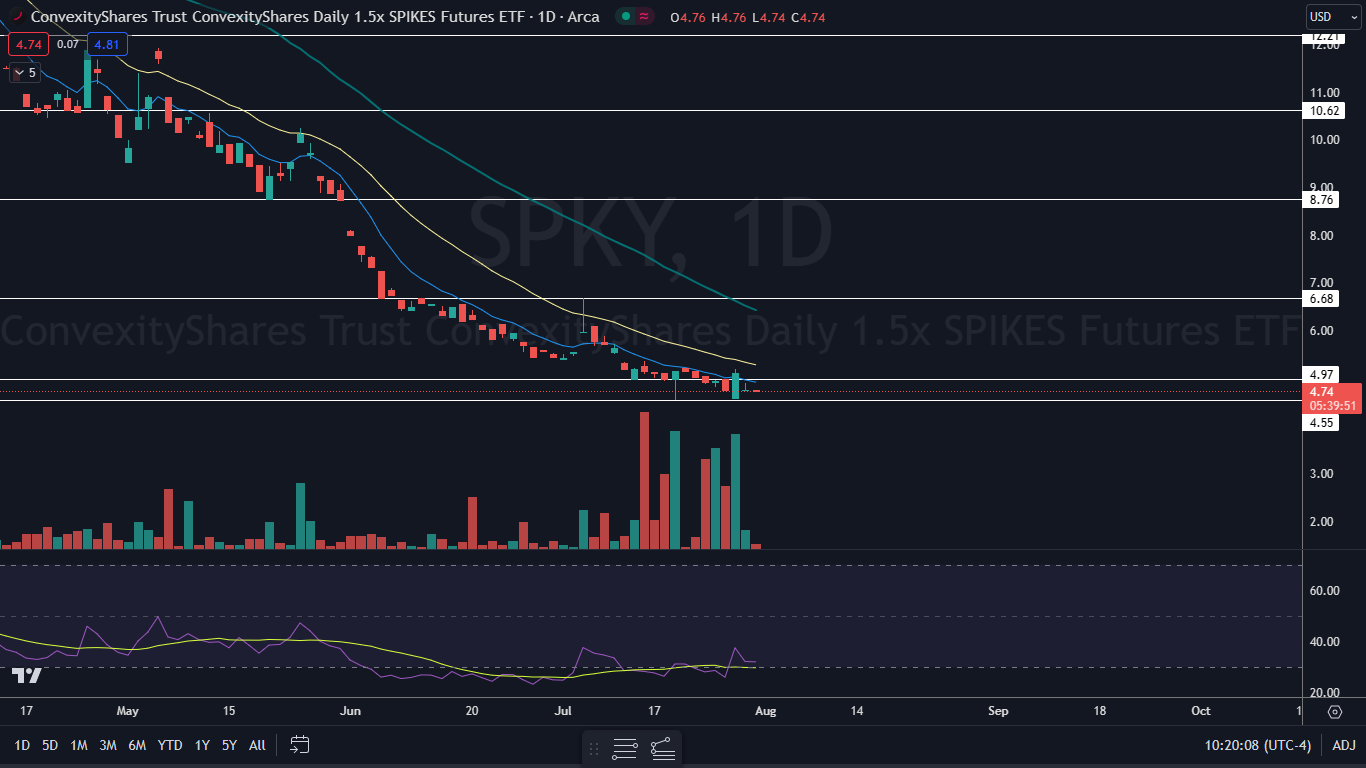1366x768 pixels.
Task: Click the TradingView logo
Action: [27, 676]
